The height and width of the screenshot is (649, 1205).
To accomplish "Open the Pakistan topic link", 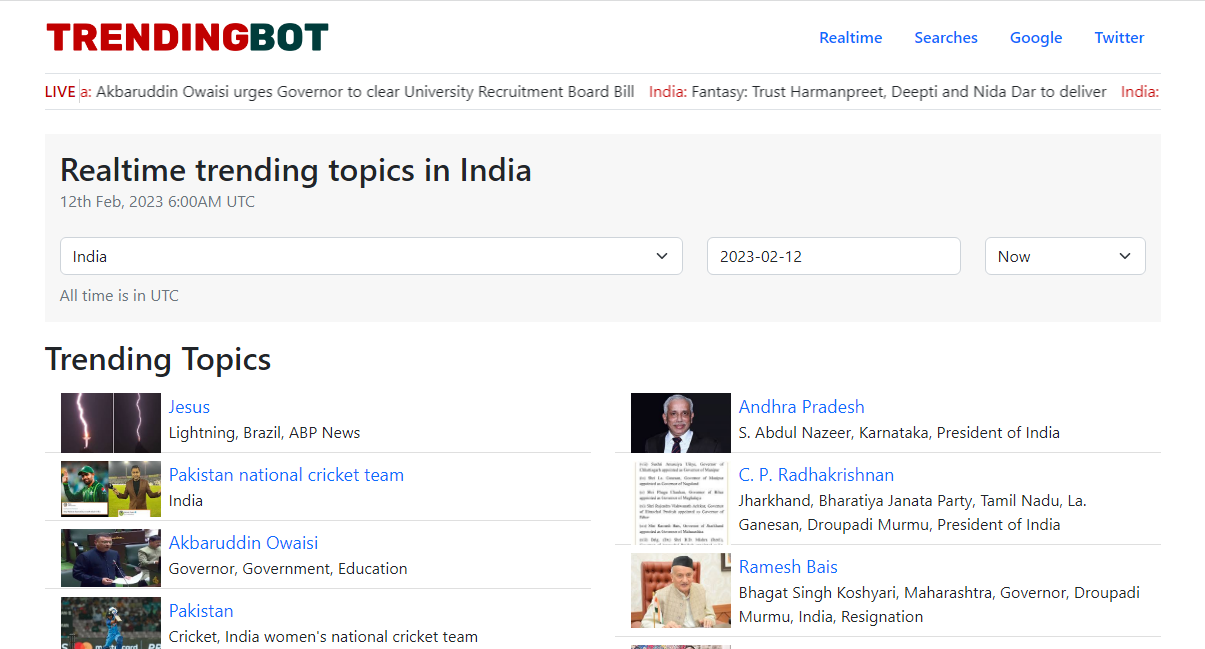I will (x=201, y=611).
